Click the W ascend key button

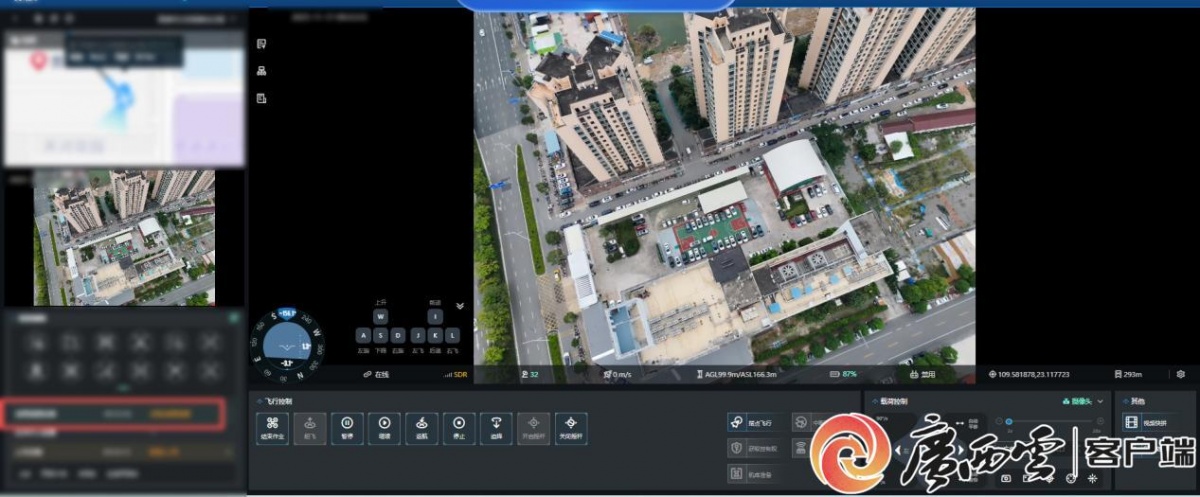coord(380,316)
